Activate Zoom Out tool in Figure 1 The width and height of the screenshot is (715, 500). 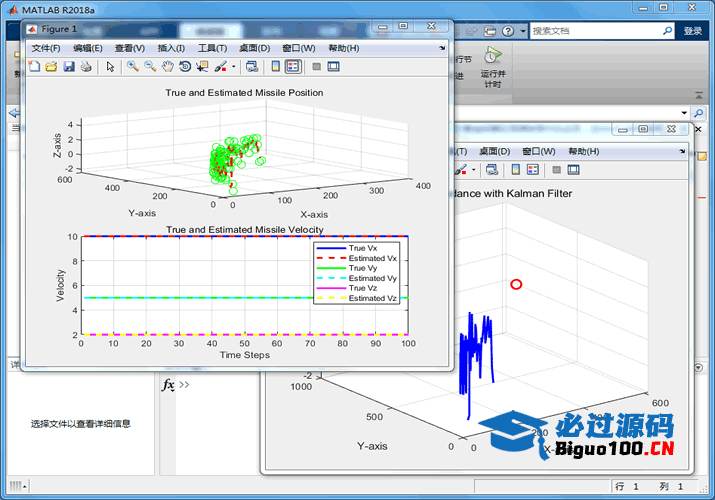(150, 67)
